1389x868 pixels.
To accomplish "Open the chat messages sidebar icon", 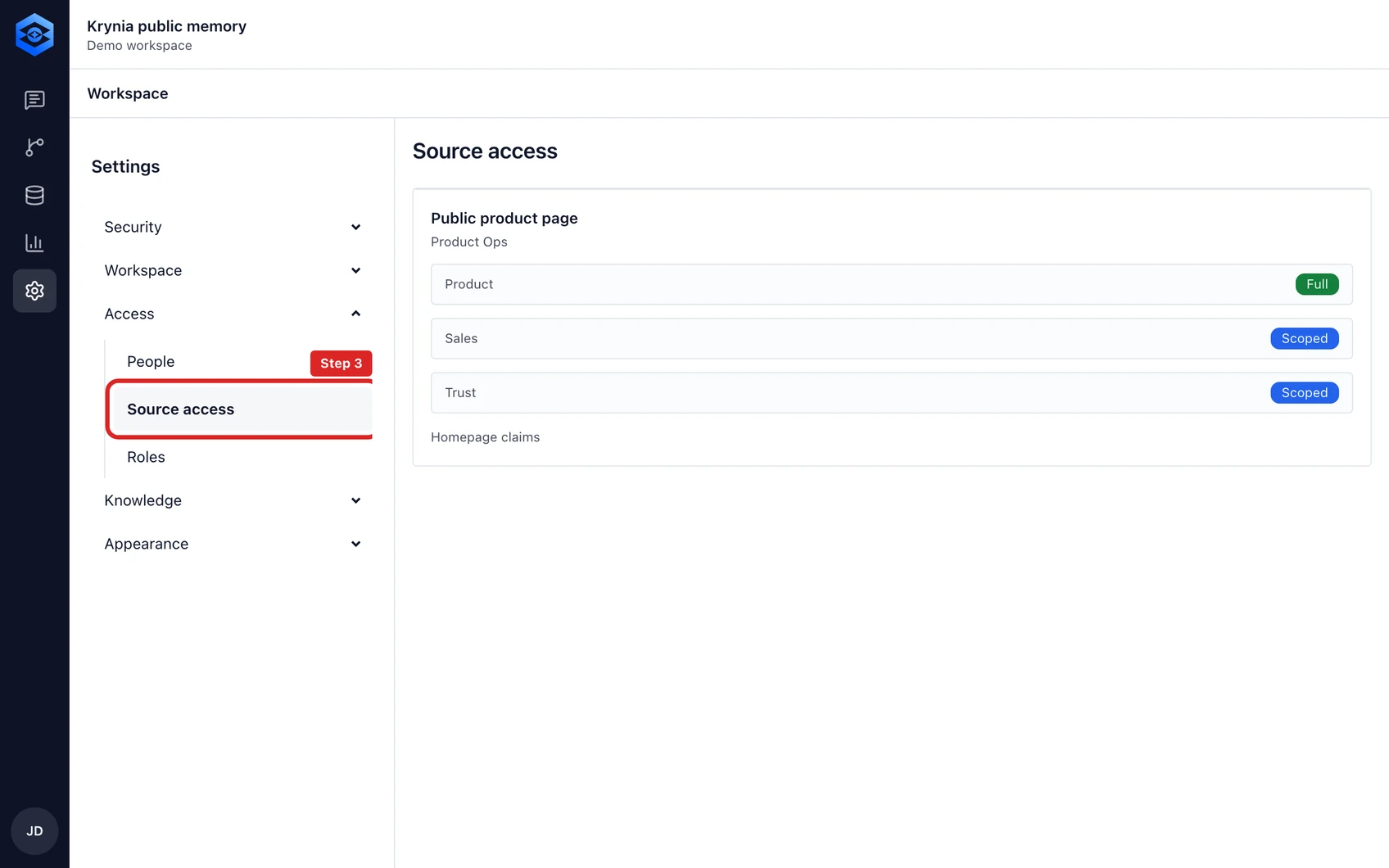I will tap(34, 100).
